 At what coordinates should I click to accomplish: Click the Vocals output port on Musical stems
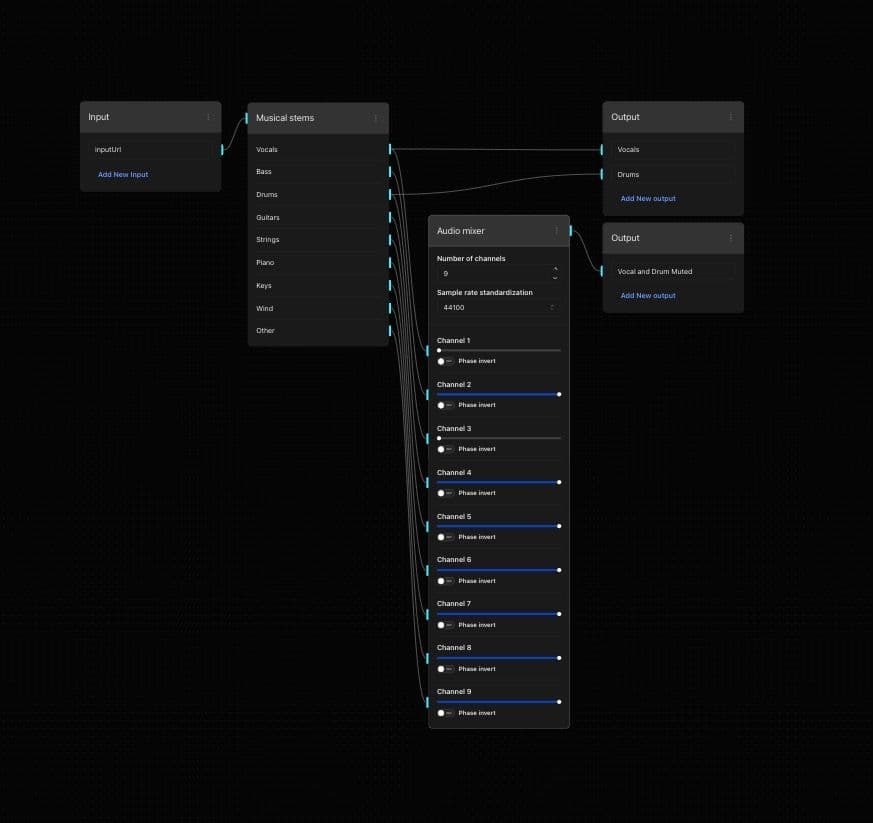(x=390, y=150)
